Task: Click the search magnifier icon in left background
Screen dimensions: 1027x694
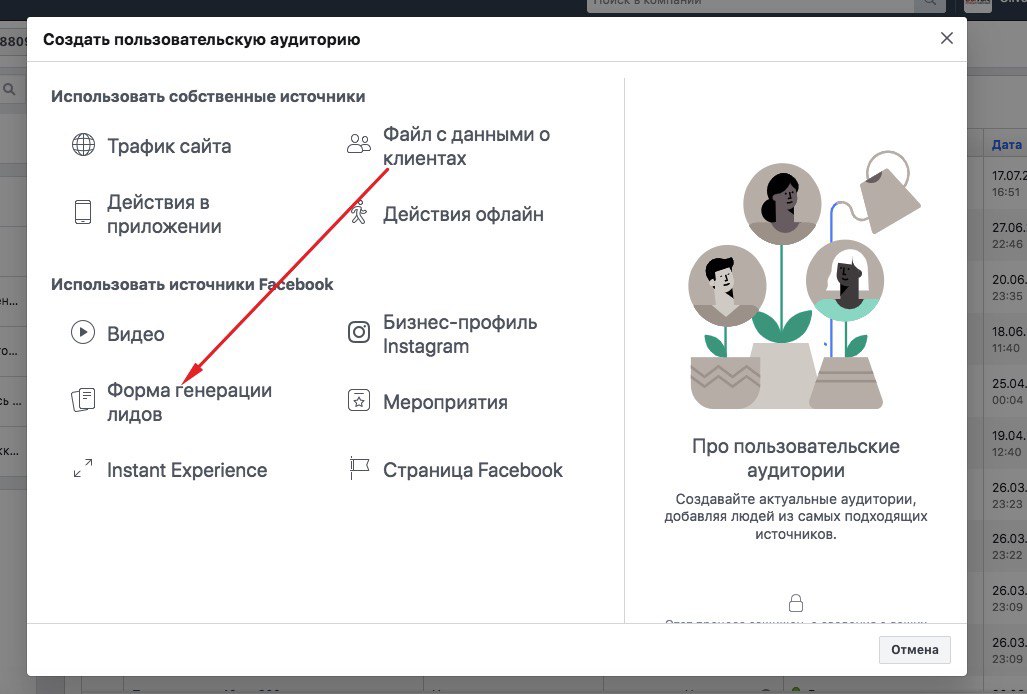Action: (9, 90)
